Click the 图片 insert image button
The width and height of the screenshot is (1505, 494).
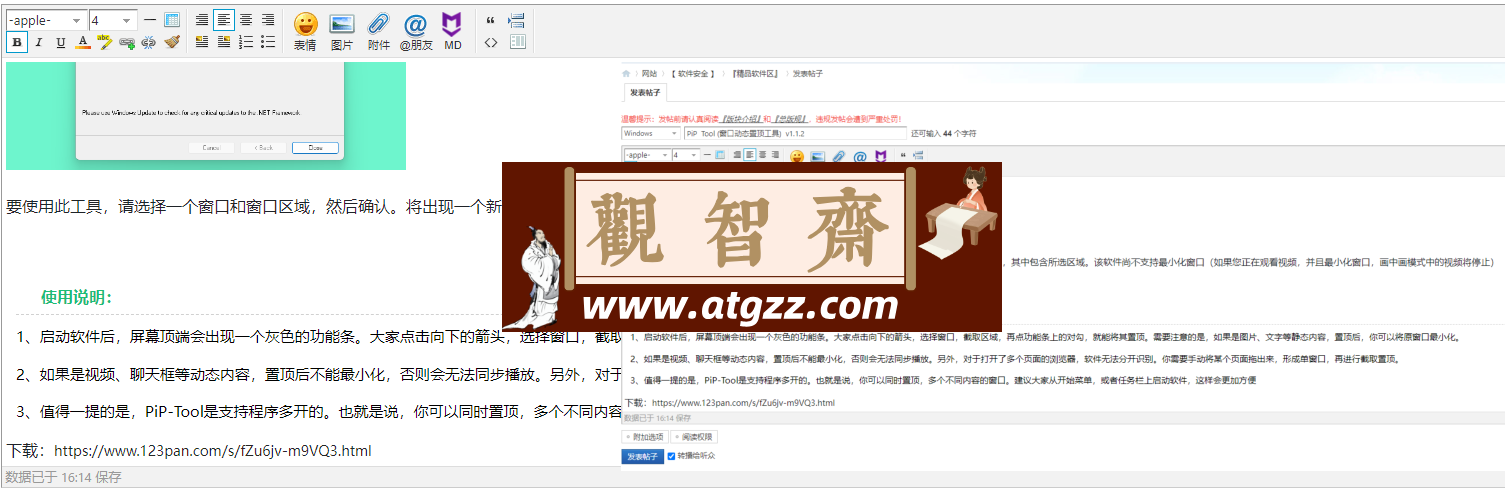[x=342, y=31]
